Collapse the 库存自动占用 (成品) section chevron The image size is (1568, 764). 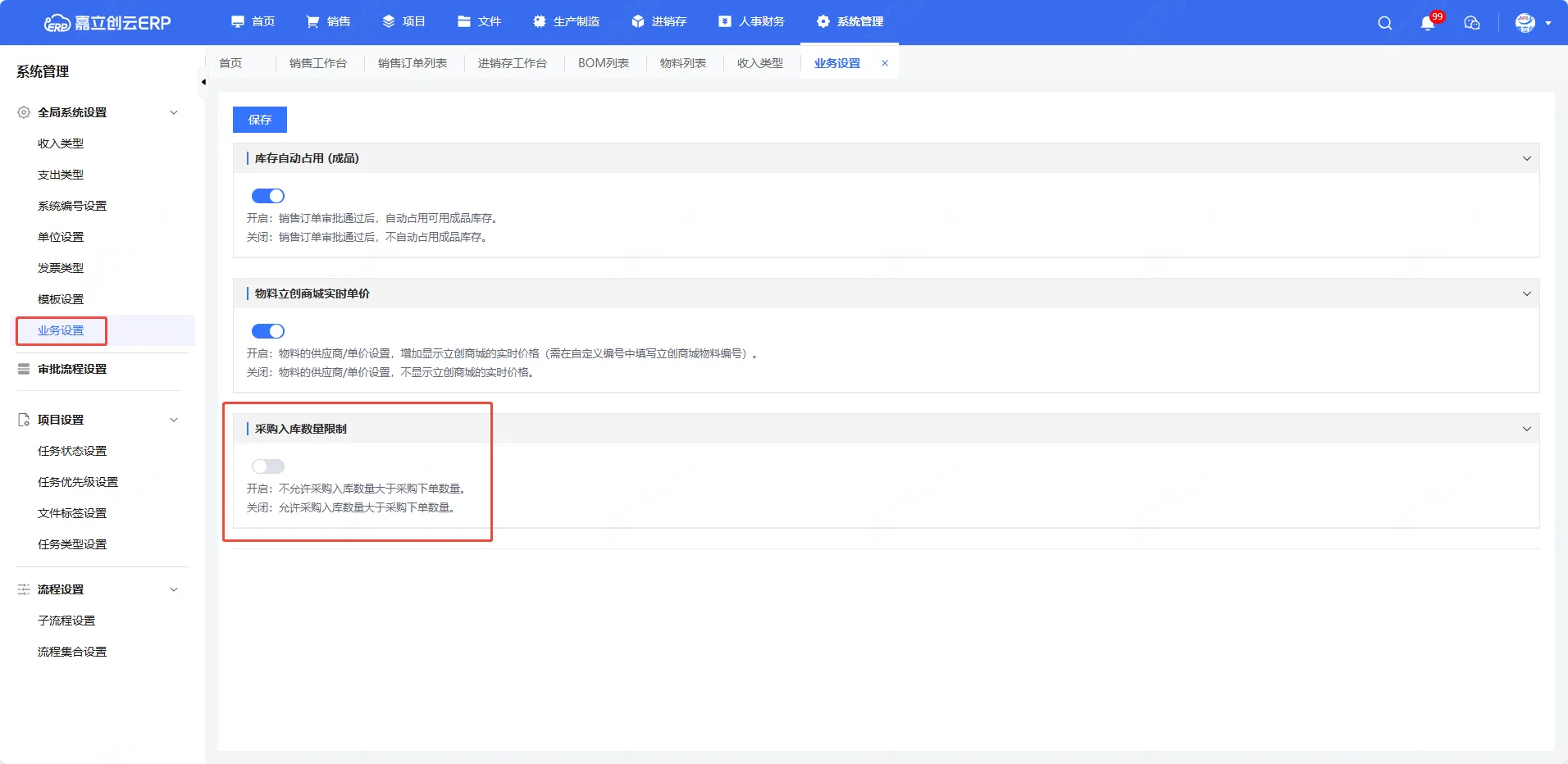pos(1526,158)
